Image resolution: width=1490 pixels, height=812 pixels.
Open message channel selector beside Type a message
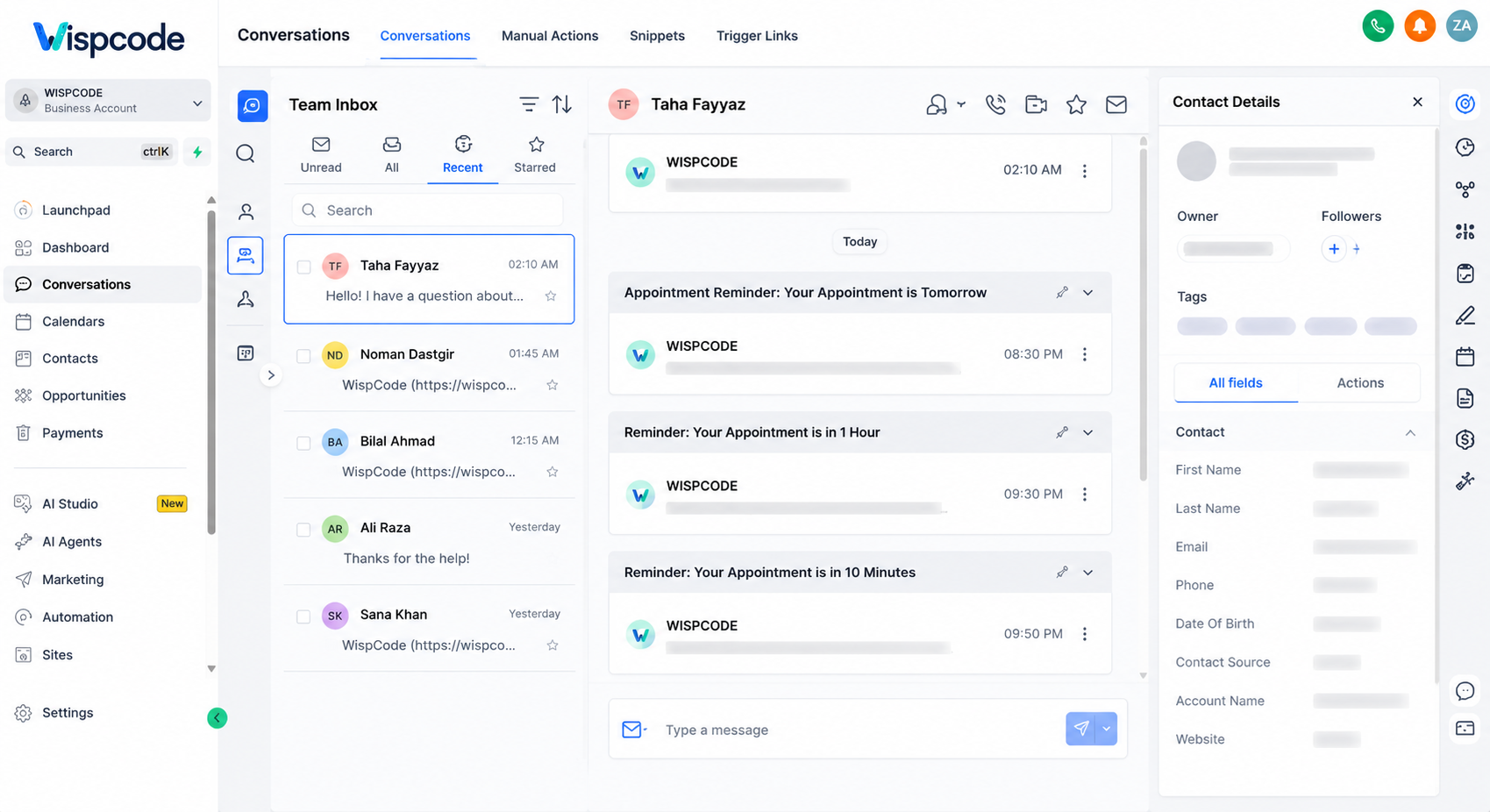(x=634, y=730)
